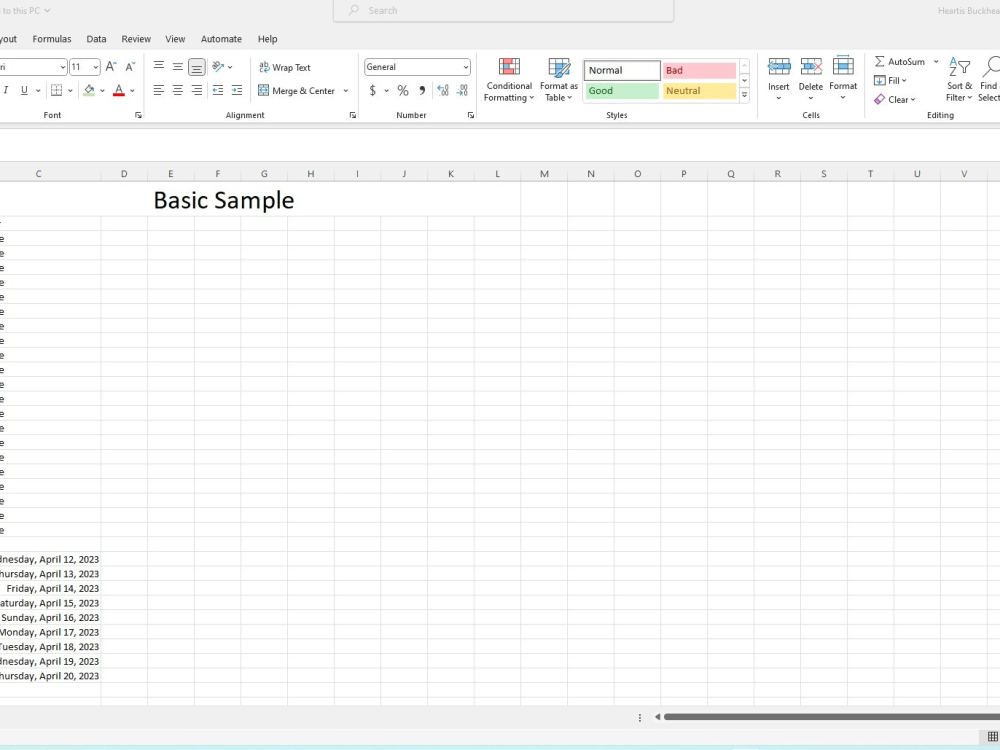Click the Basic Sample title cell
Image resolution: width=1000 pixels, height=750 pixels.
coord(224,200)
